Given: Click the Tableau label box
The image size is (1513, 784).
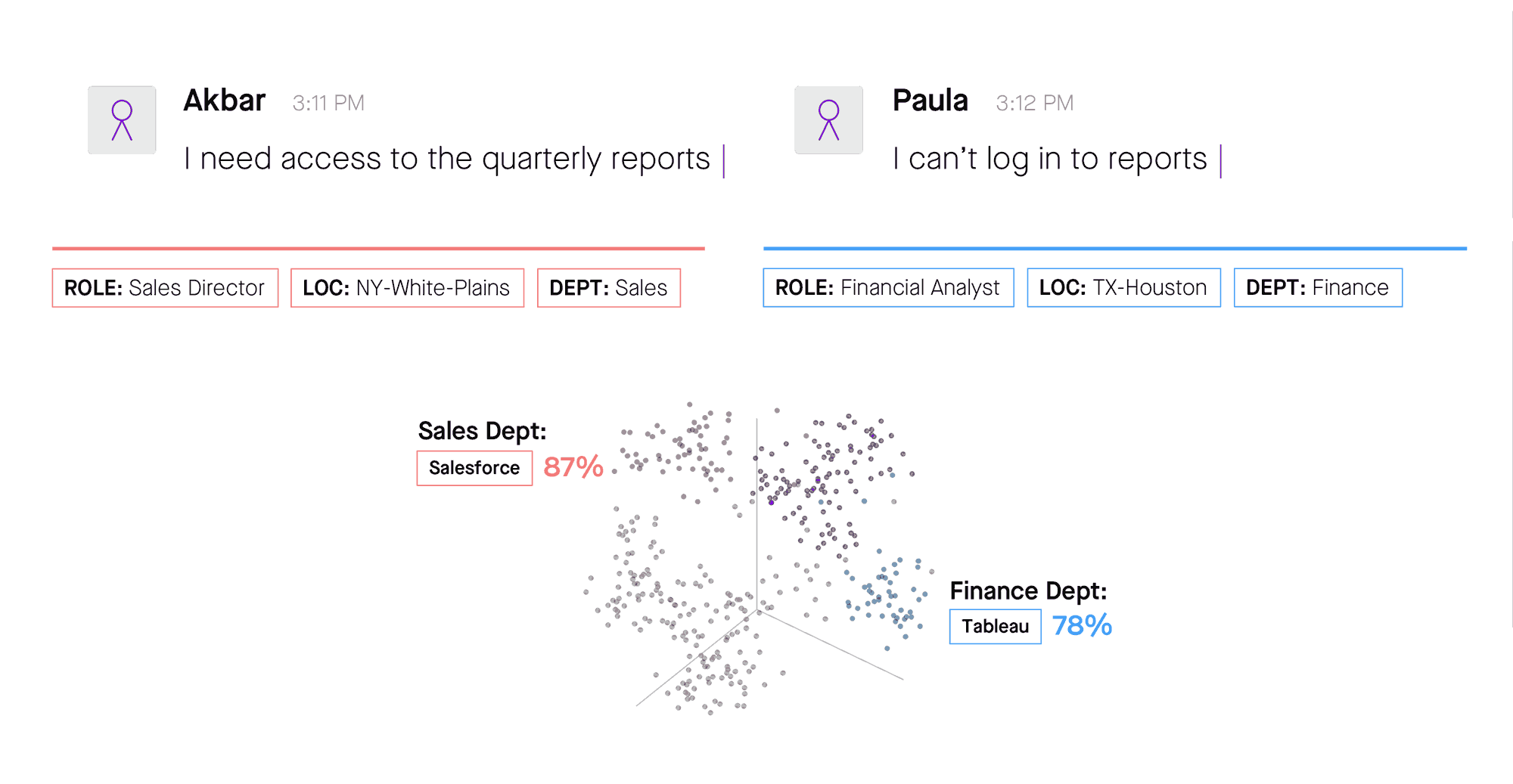Looking at the screenshot, I should (995, 627).
